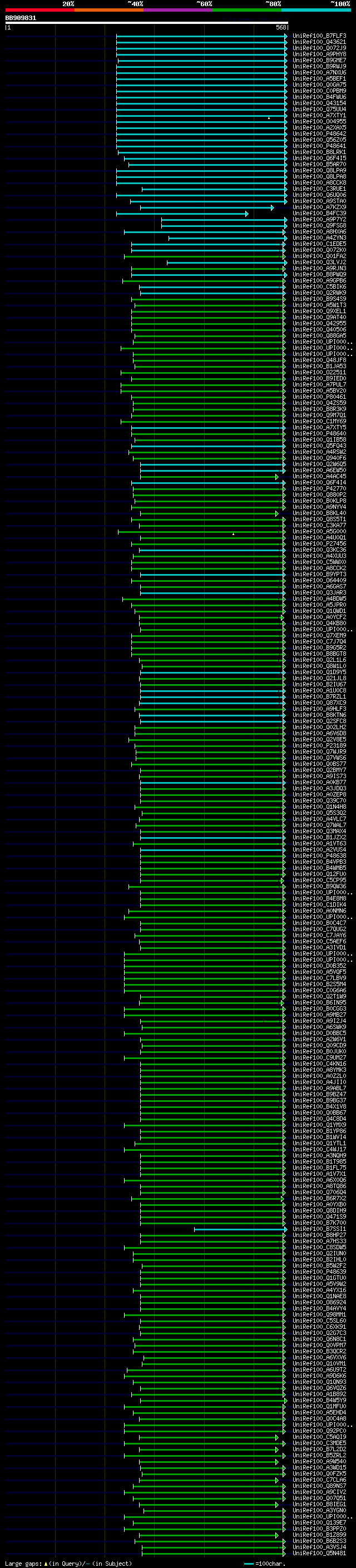Open hit UniRef100_B7FLF3
356x1568 pixels.
click(319, 36)
